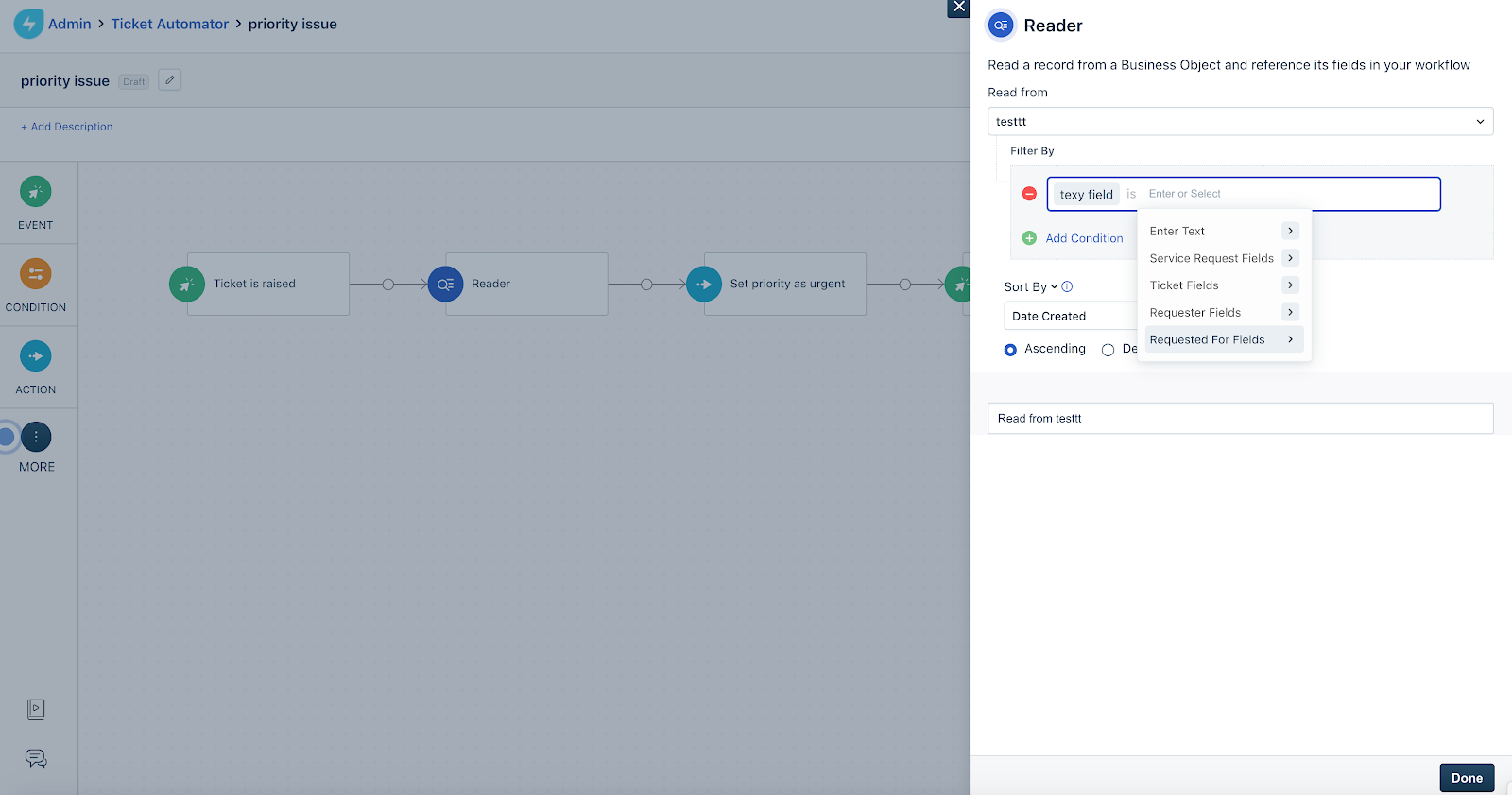This screenshot has height=795, width=1512.
Task: Close the Reader side panel
Action: [x=958, y=8]
